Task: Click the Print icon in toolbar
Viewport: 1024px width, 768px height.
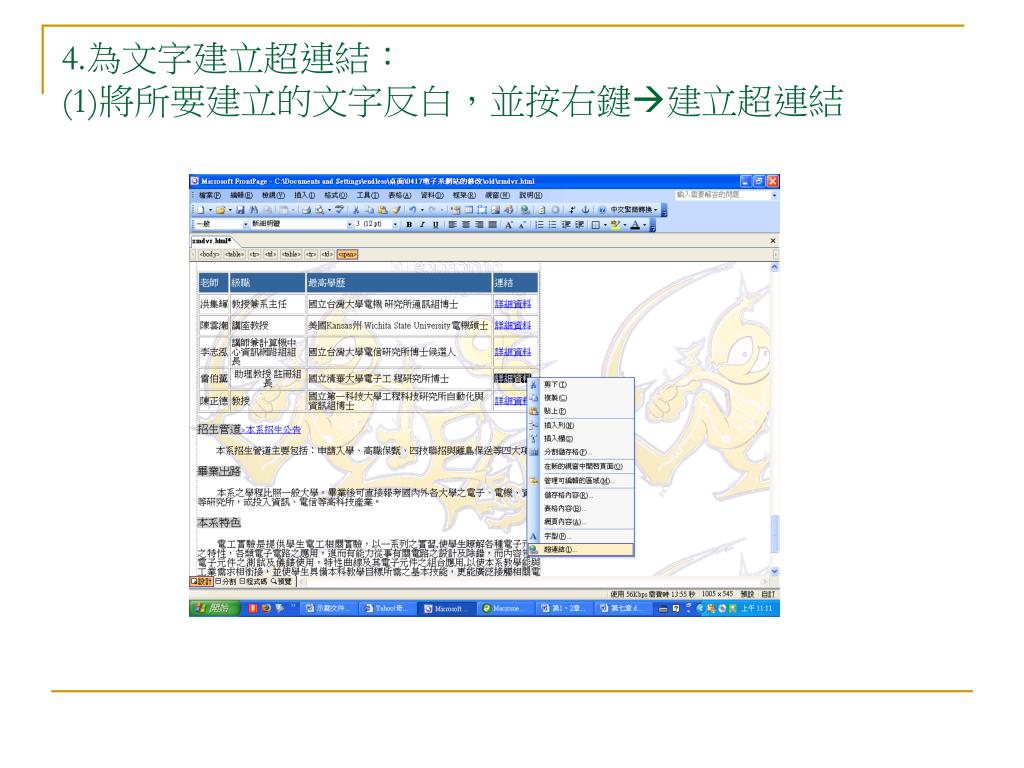Action: (x=306, y=210)
